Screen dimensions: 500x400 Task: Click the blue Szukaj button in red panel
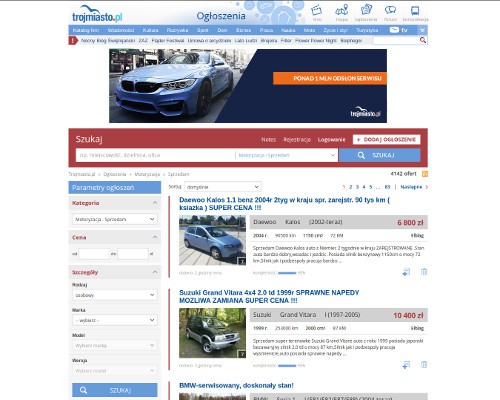click(380, 155)
